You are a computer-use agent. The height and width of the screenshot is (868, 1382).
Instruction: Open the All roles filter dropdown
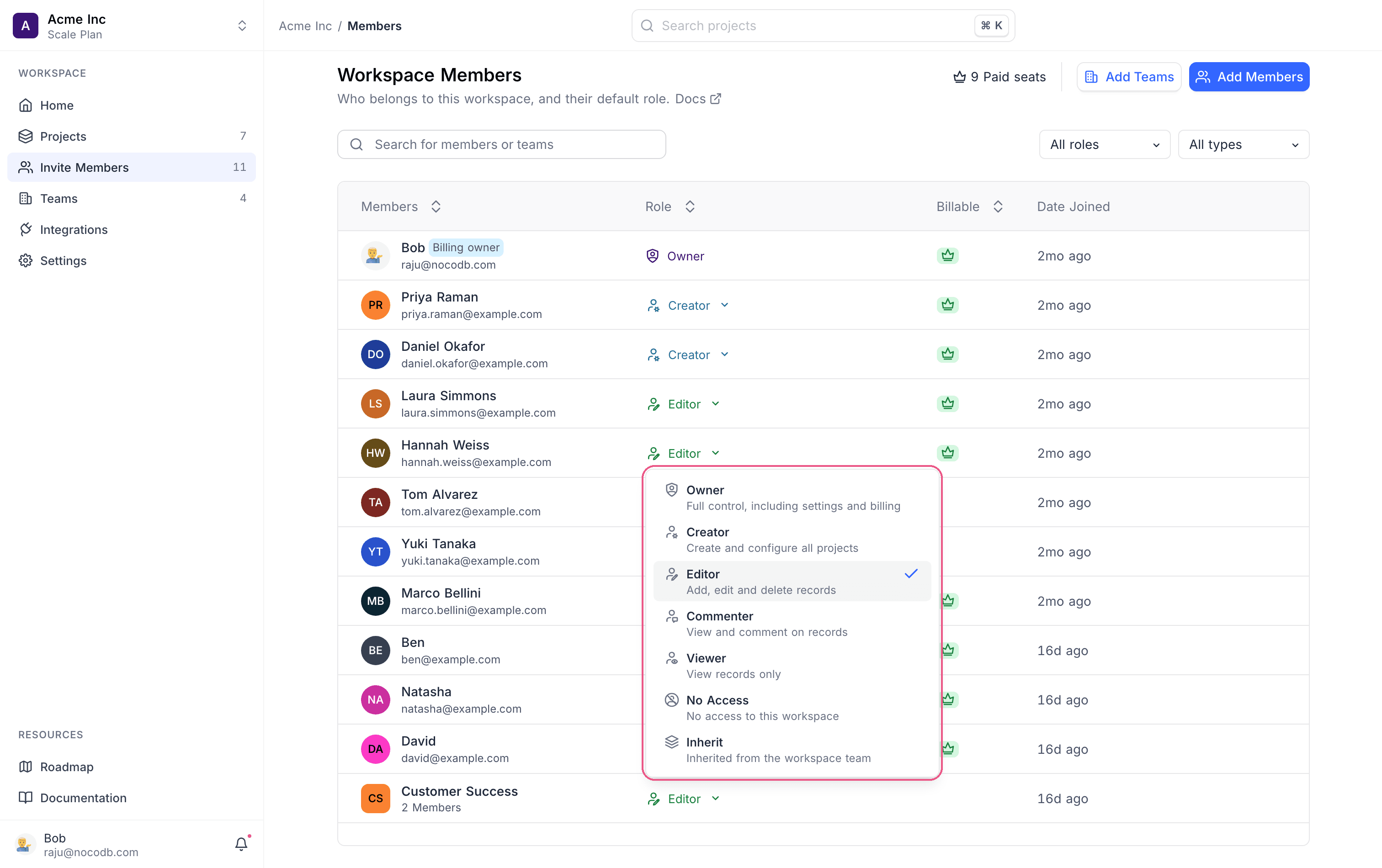point(1104,144)
